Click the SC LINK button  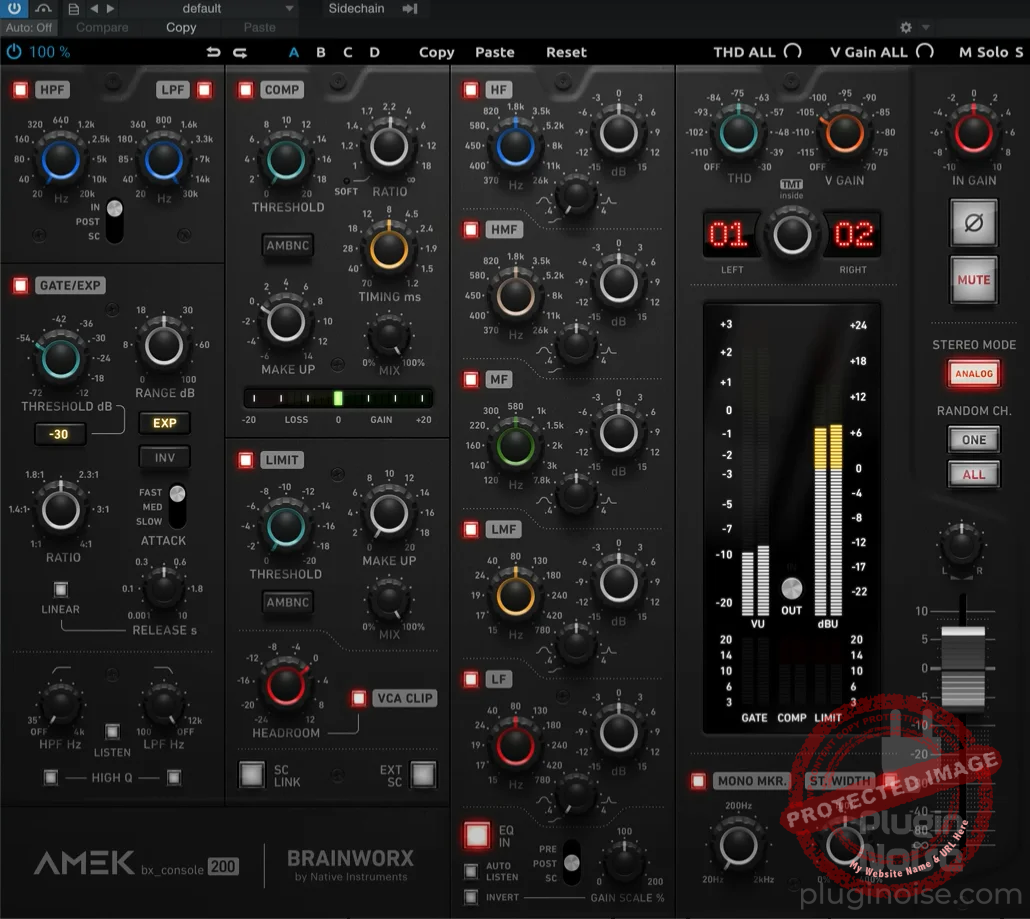(252, 774)
